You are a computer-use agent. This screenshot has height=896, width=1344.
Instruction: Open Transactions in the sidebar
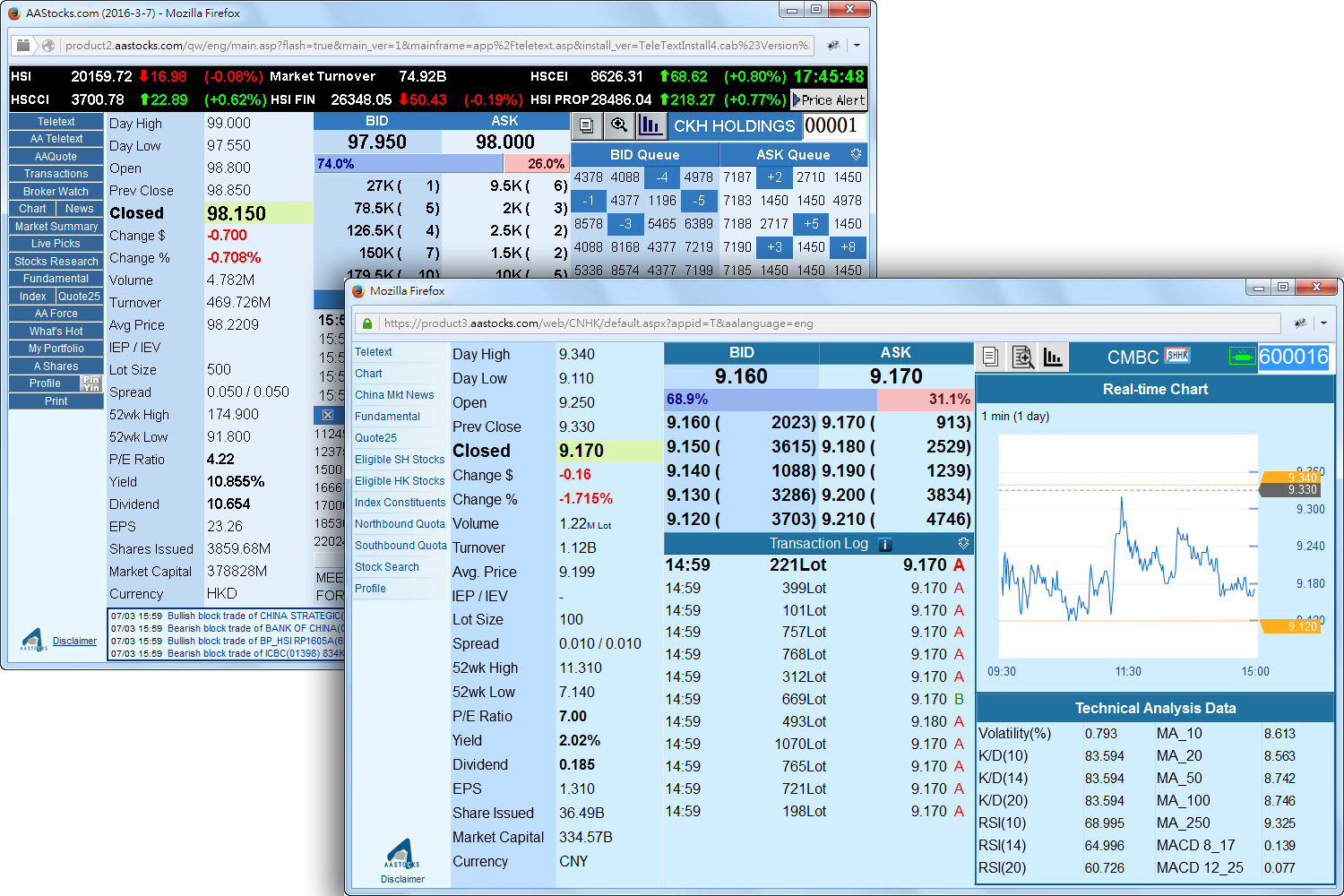[x=56, y=174]
